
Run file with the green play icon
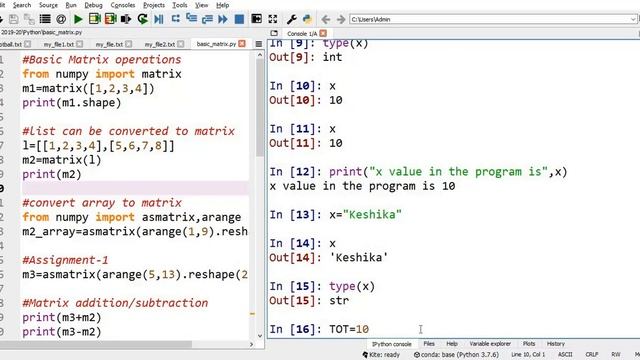click(x=78, y=19)
